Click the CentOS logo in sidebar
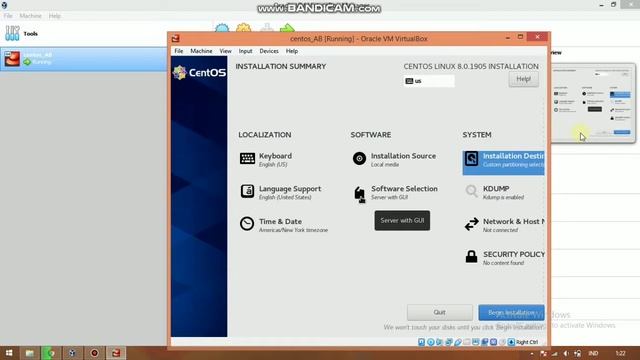 pos(199,73)
